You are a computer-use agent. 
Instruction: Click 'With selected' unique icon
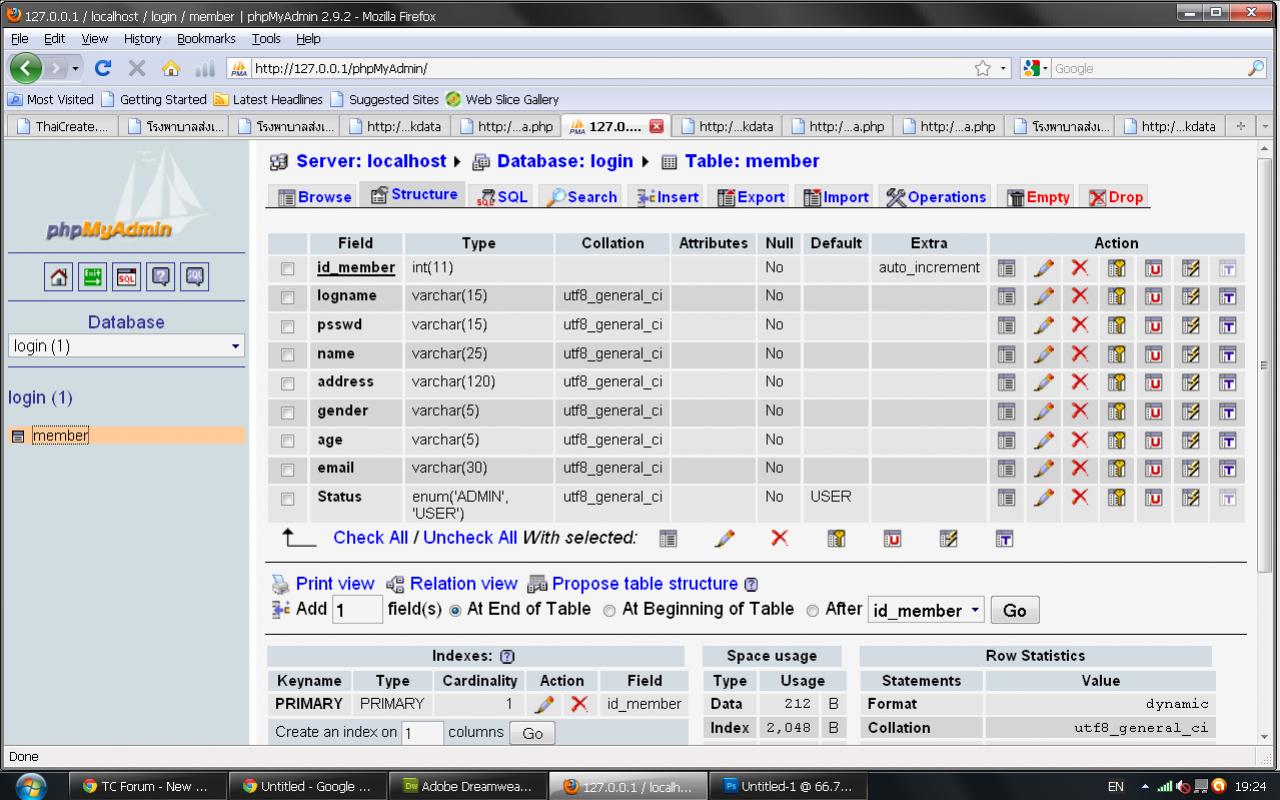[892, 538]
